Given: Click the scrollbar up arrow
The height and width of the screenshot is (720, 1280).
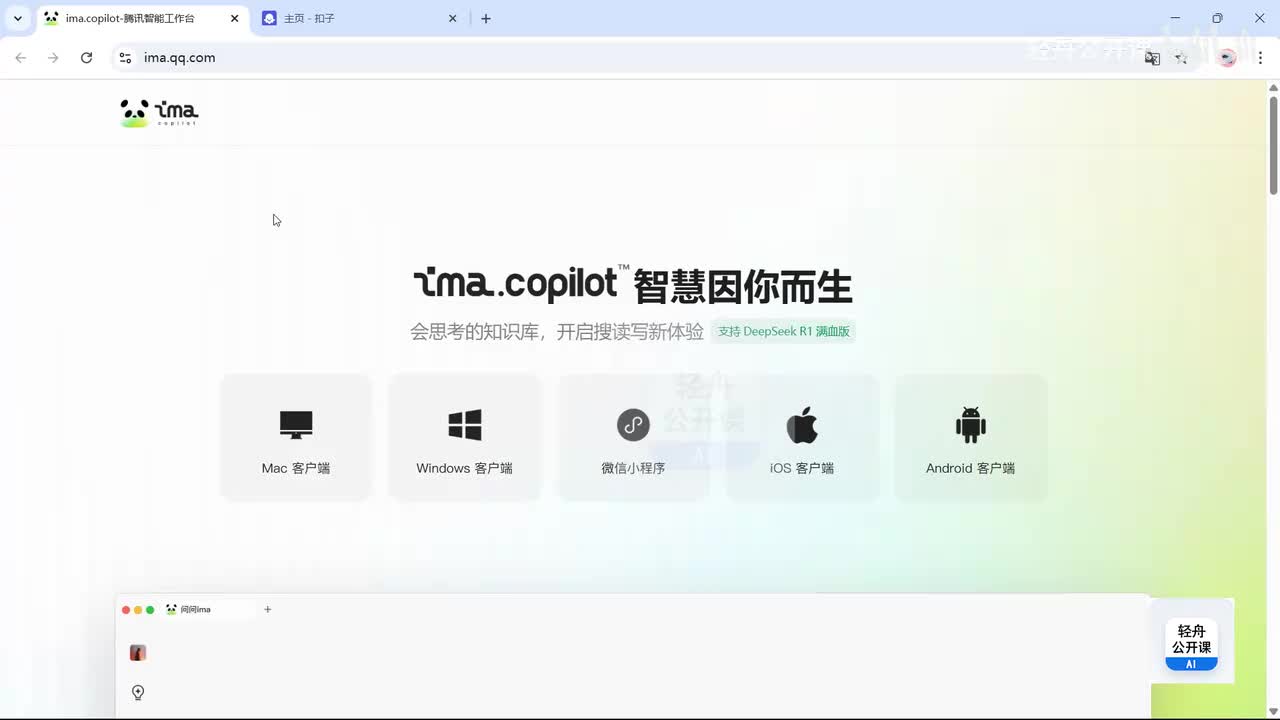Looking at the screenshot, I should point(1273,87).
